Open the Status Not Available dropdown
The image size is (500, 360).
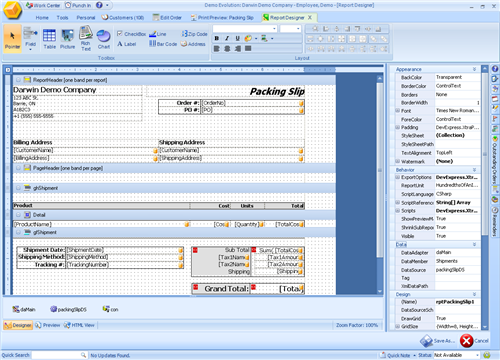[477, 355]
